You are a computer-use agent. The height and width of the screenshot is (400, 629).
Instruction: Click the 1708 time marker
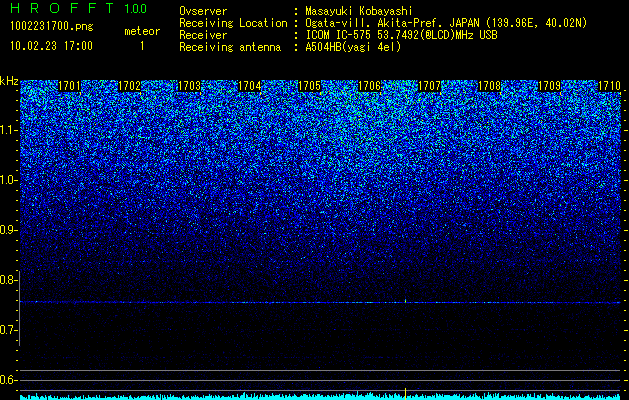point(489,86)
